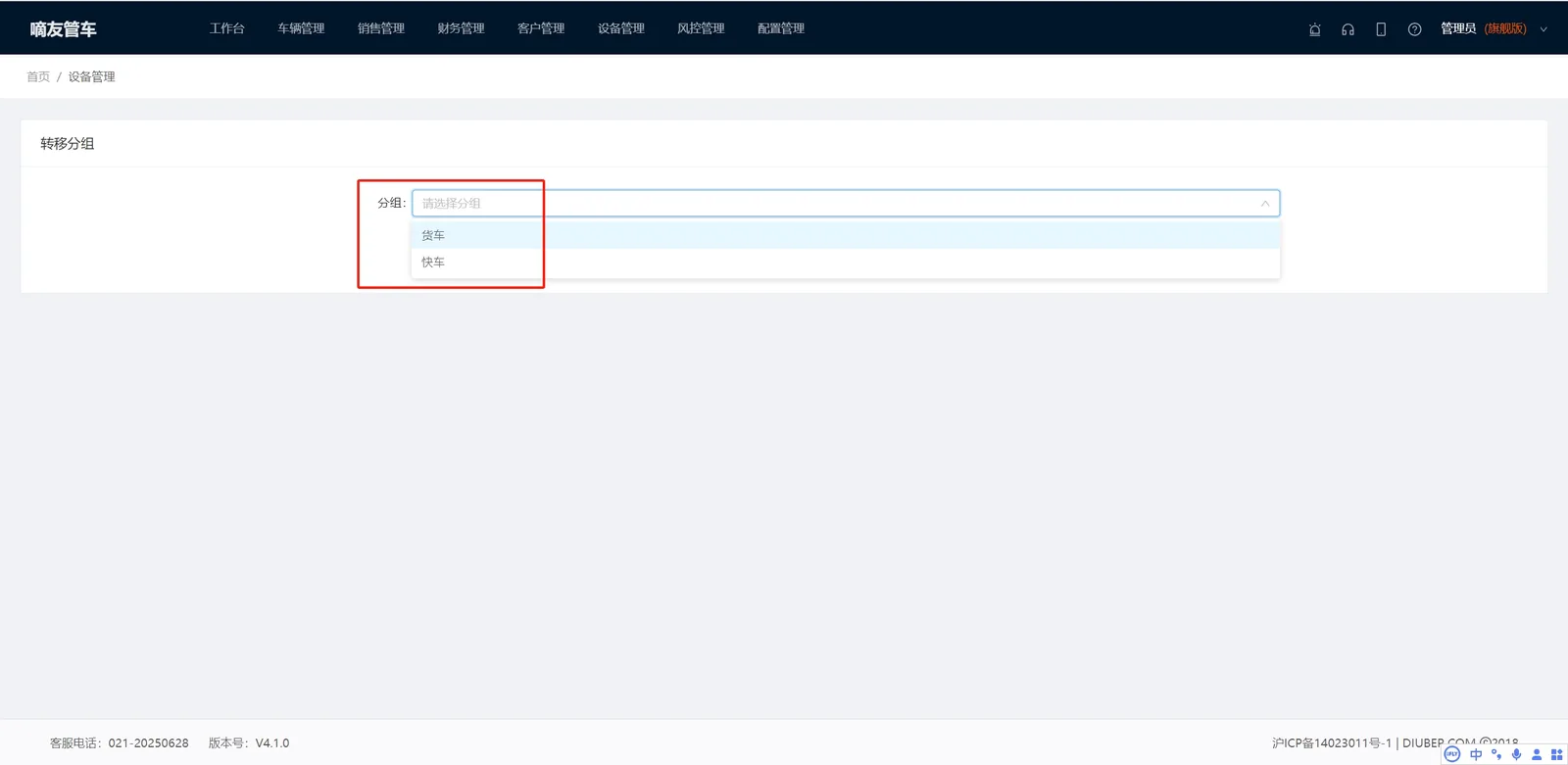Click the 客服电话: 021-20250628 text

coord(120,743)
